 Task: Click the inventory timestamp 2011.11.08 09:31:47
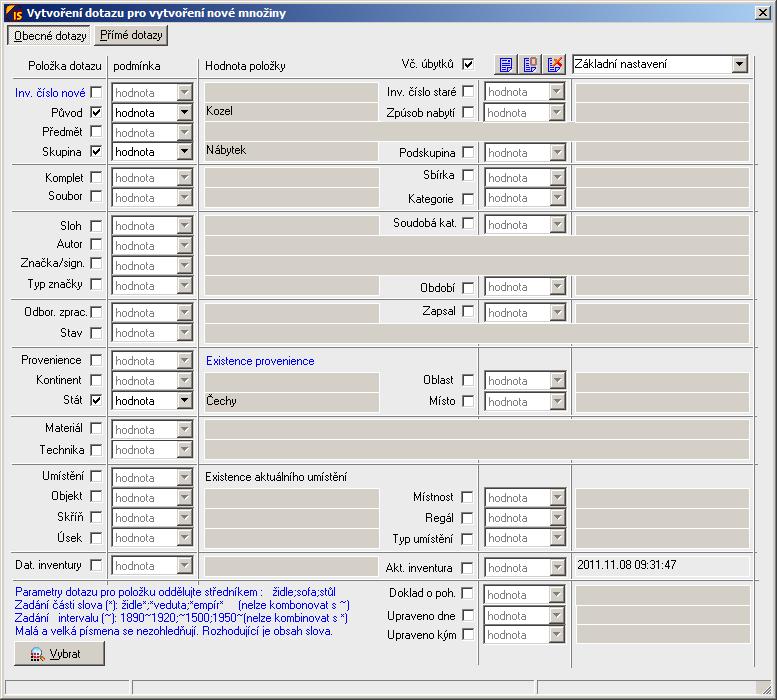626,565
